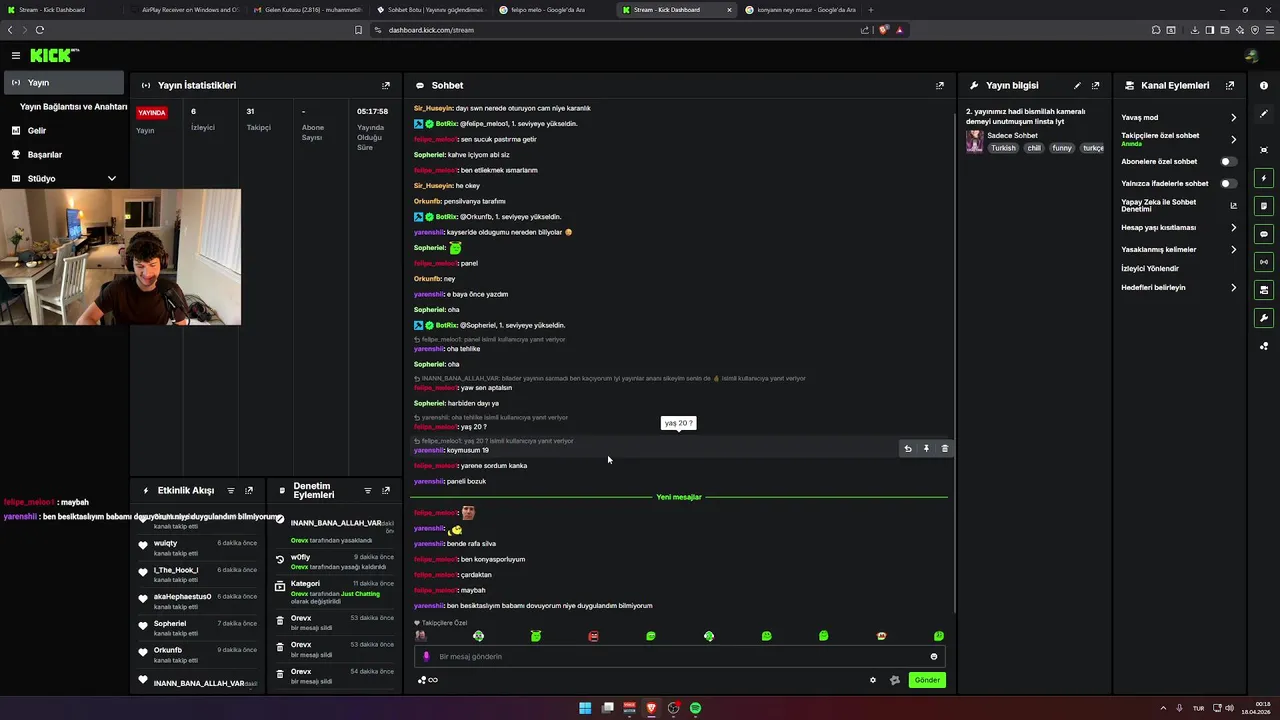The height and width of the screenshot is (720, 1280).
Task: Edit stream info pencil in Yayın bilgisi
Action: 1077,85
